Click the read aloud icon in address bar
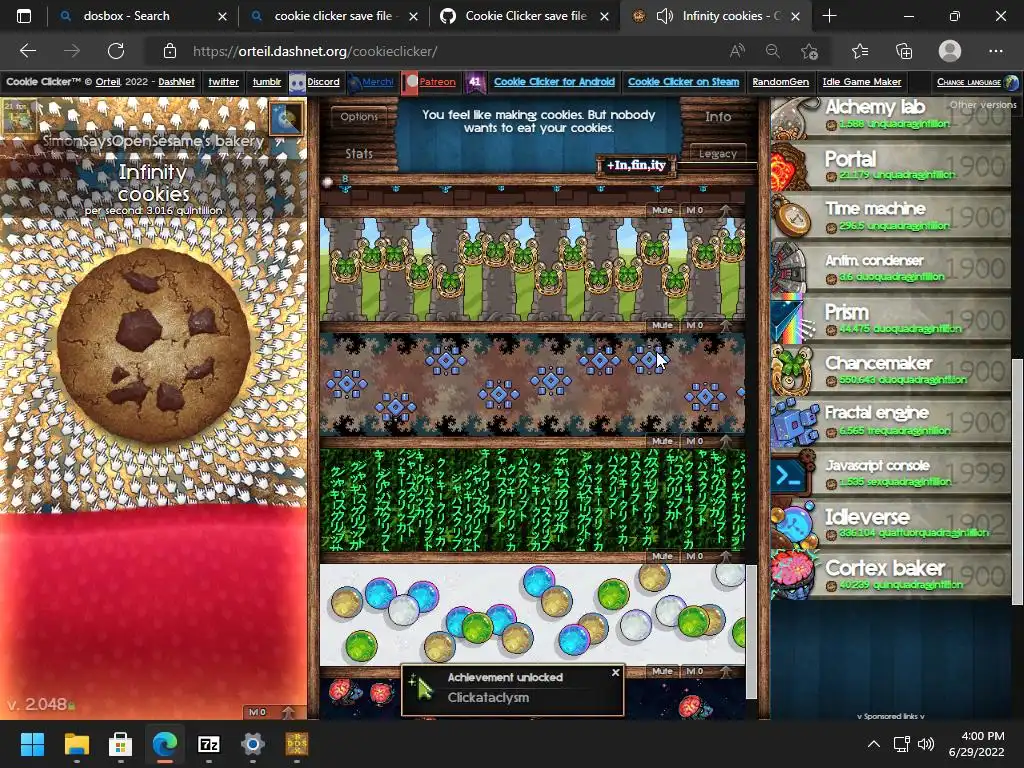The width and height of the screenshot is (1024, 768). click(737, 51)
